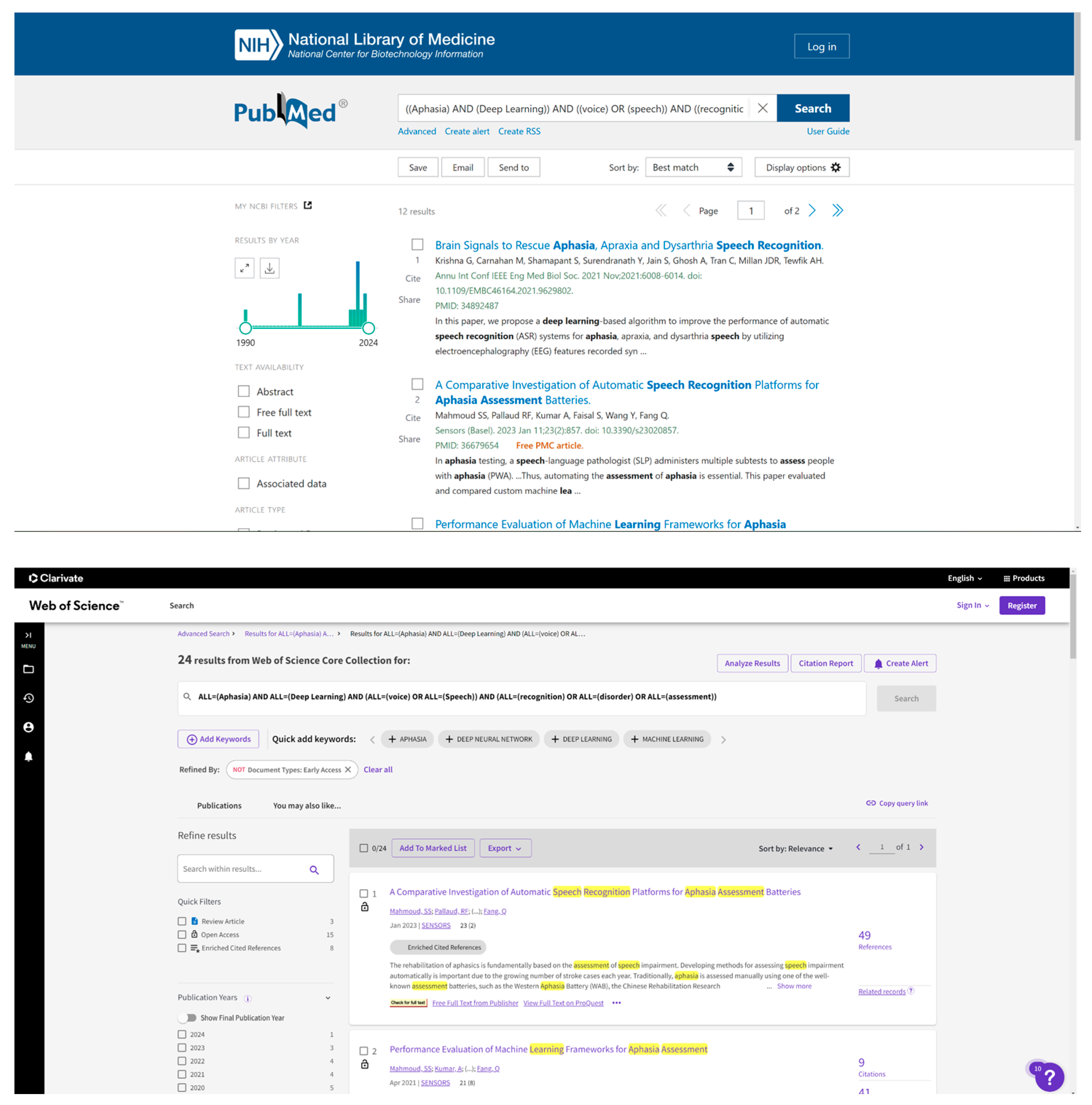Open the Advanced search link in PubMed
1092x1105 pixels.
(x=417, y=131)
